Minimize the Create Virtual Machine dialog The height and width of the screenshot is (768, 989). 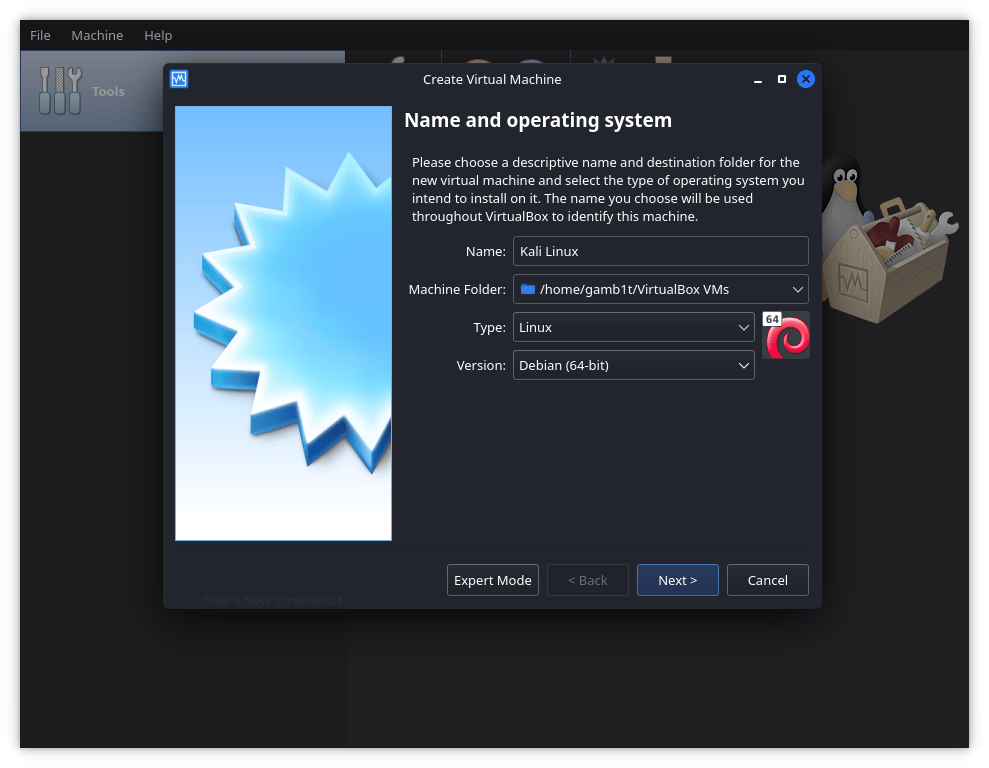coord(757,79)
